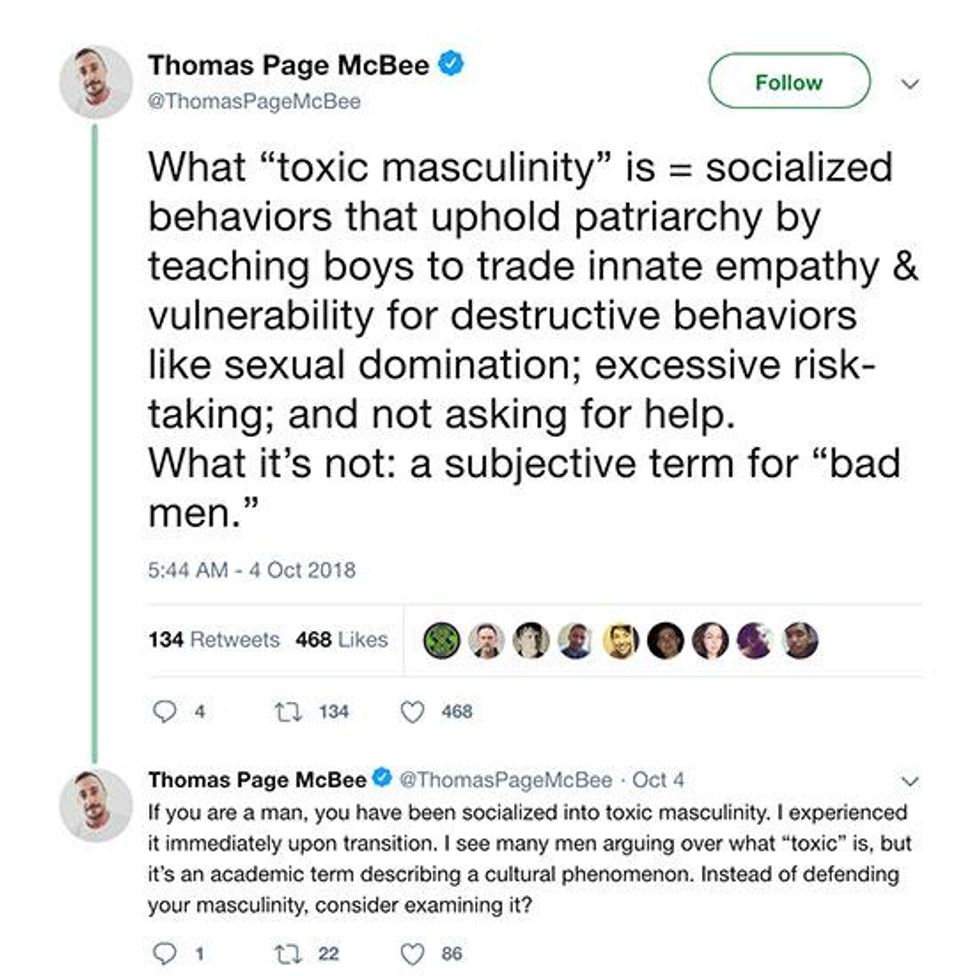Viewport: 980px width, 976px height.
Task: Open the 134 Retweets list
Action: pyautogui.click(x=214, y=640)
